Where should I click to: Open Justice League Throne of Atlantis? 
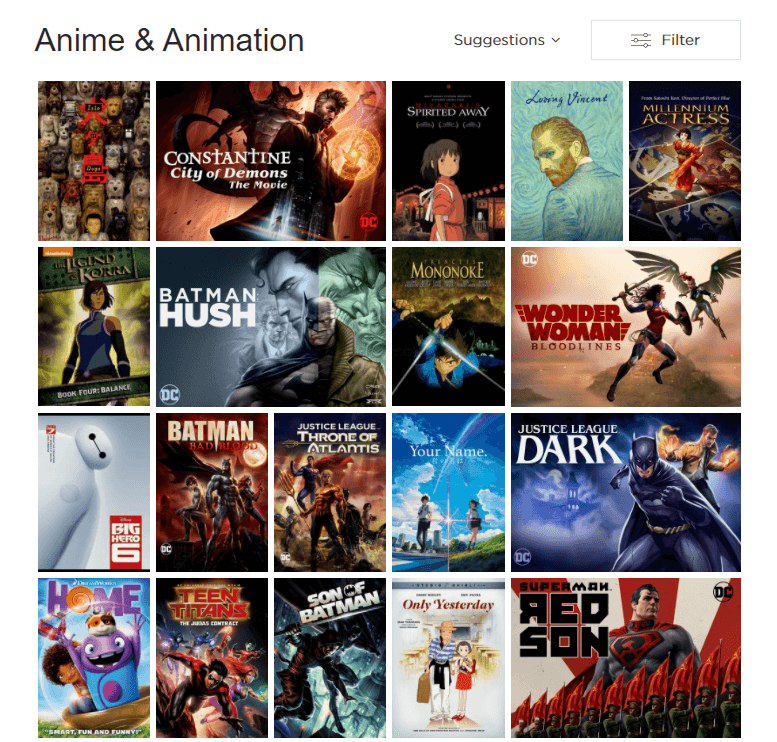(x=330, y=492)
